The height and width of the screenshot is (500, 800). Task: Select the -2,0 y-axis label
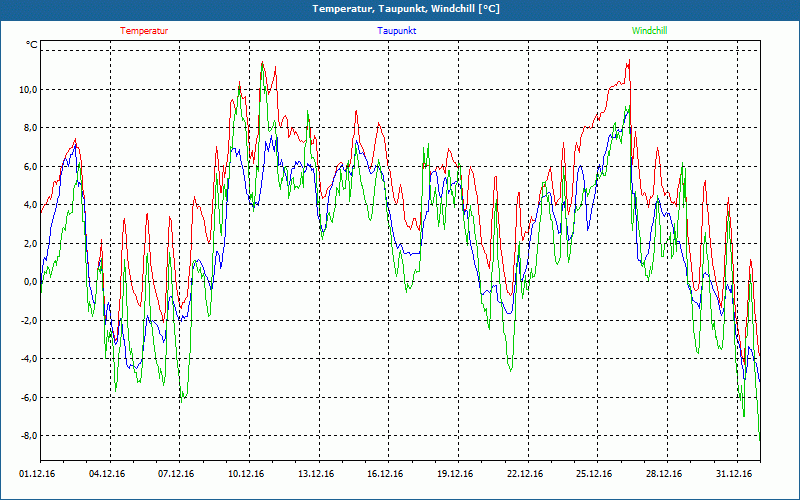29,320
